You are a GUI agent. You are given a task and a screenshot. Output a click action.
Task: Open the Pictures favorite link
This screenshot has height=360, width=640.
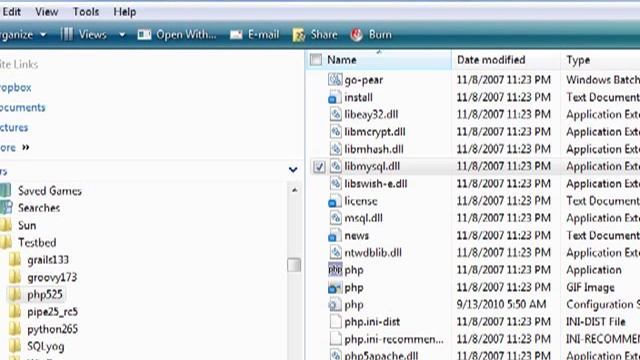click(14, 127)
